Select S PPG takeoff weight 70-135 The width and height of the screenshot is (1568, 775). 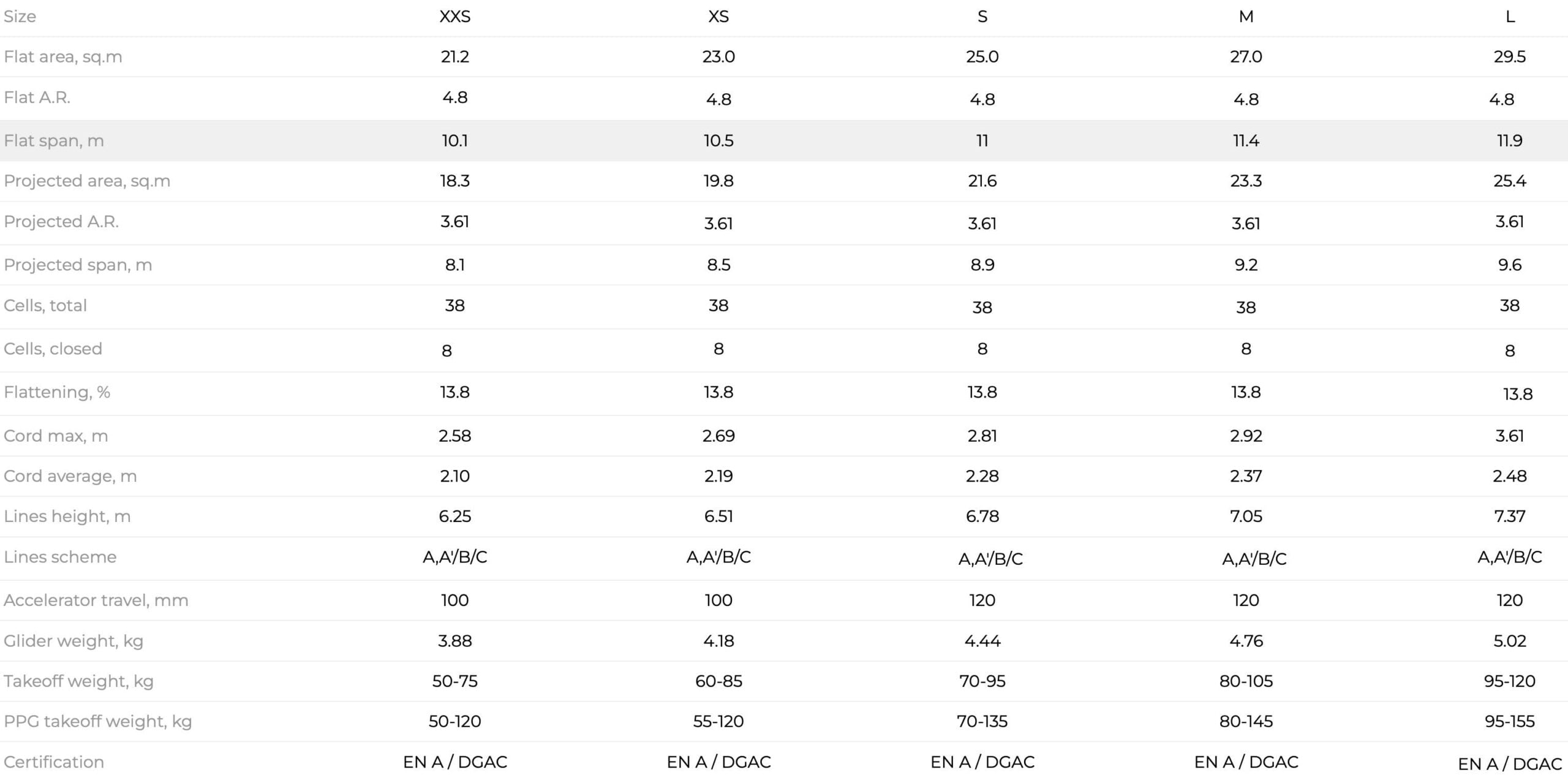[x=982, y=722]
